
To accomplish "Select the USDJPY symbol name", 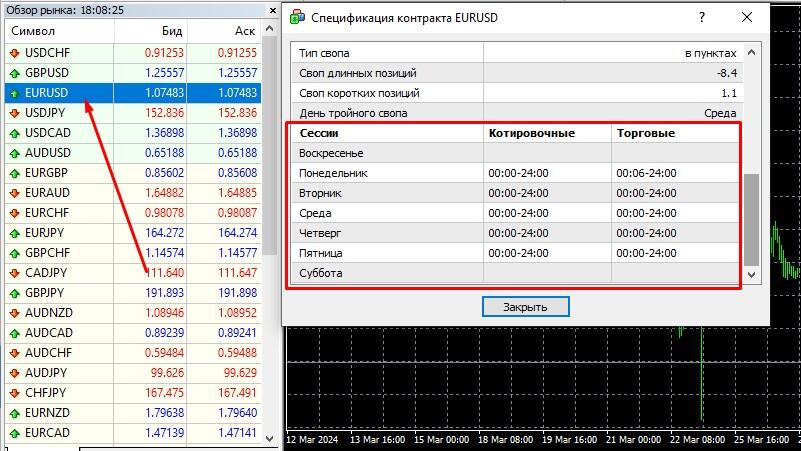I will coord(45,112).
